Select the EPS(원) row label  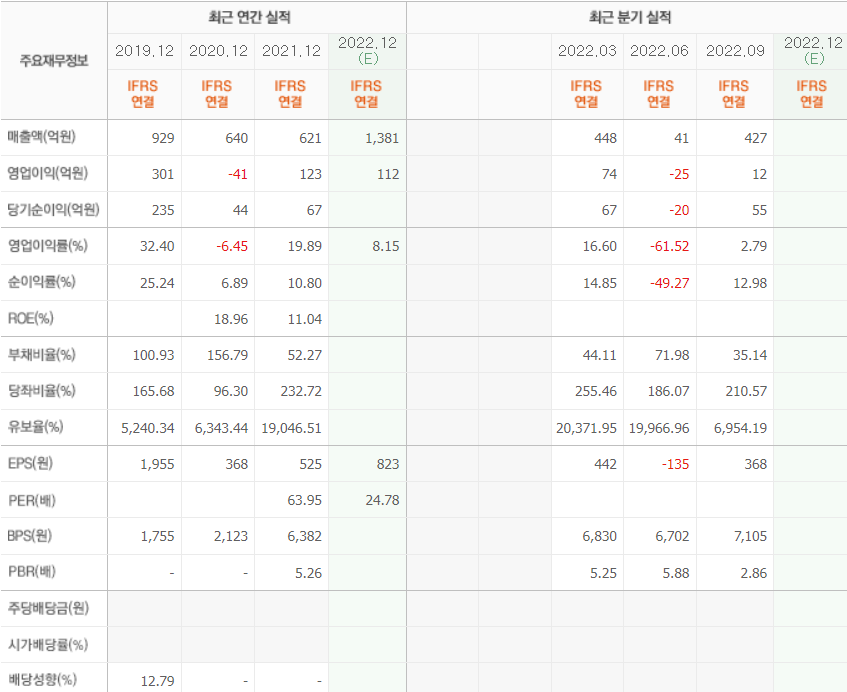coord(30,463)
